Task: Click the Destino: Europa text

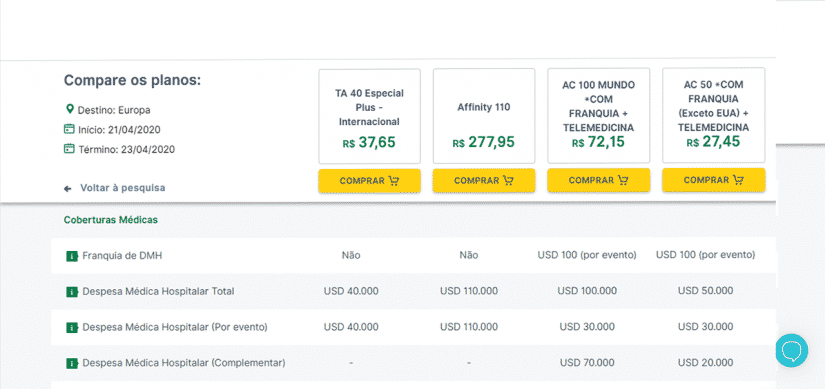Action: 114,111
